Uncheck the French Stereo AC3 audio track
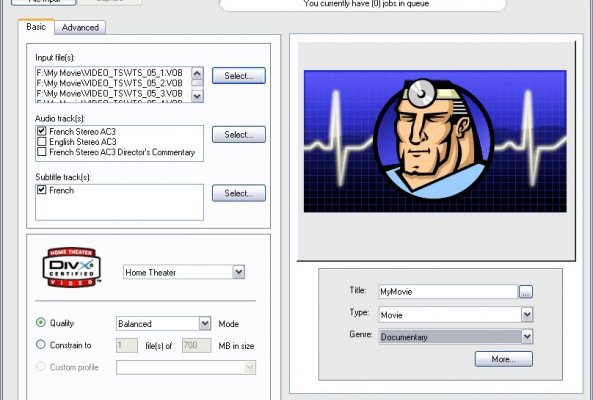593x400 pixels. (x=42, y=131)
